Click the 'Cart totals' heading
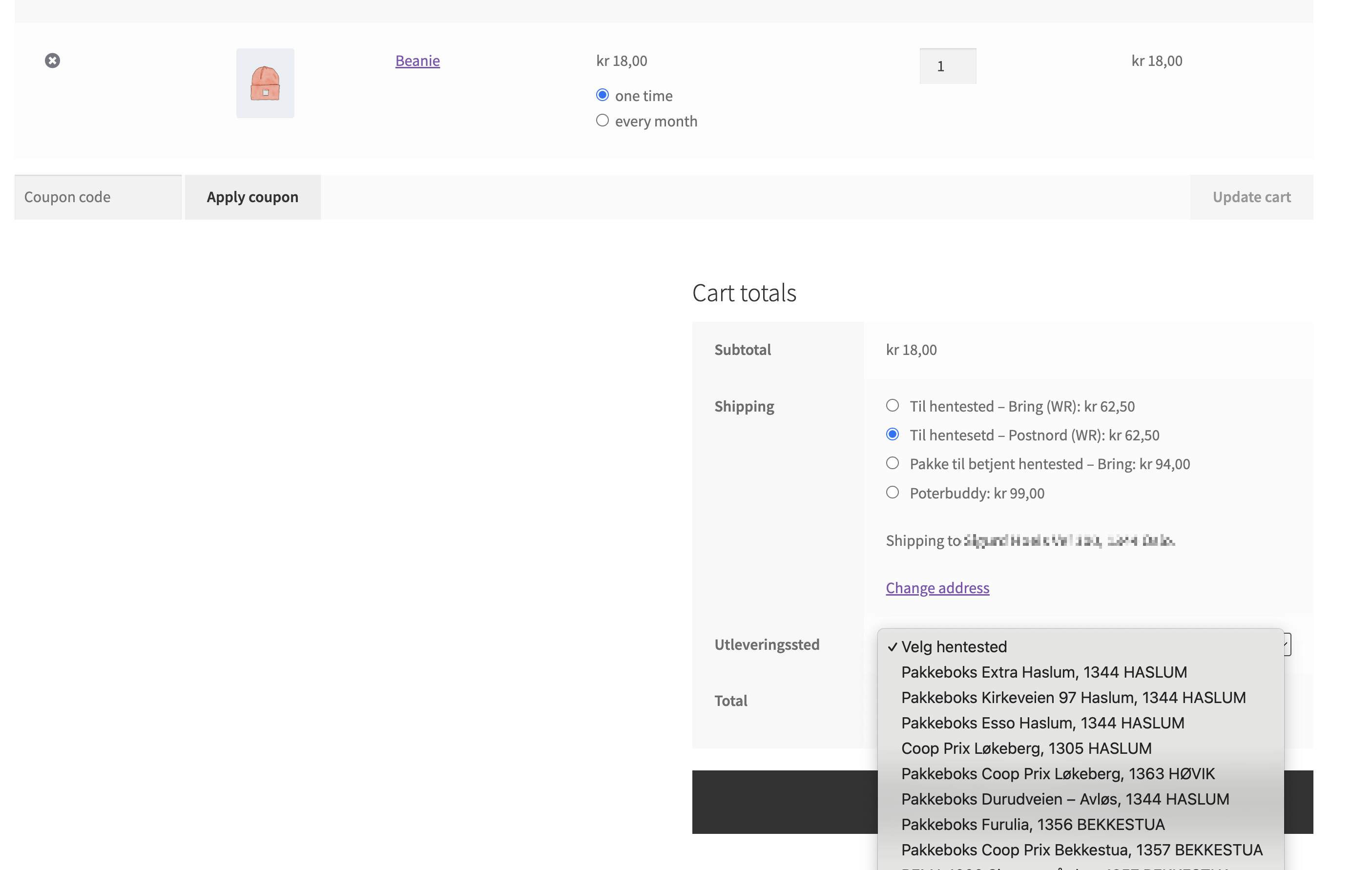Viewport: 1372px width, 870px height. pyautogui.click(x=744, y=293)
